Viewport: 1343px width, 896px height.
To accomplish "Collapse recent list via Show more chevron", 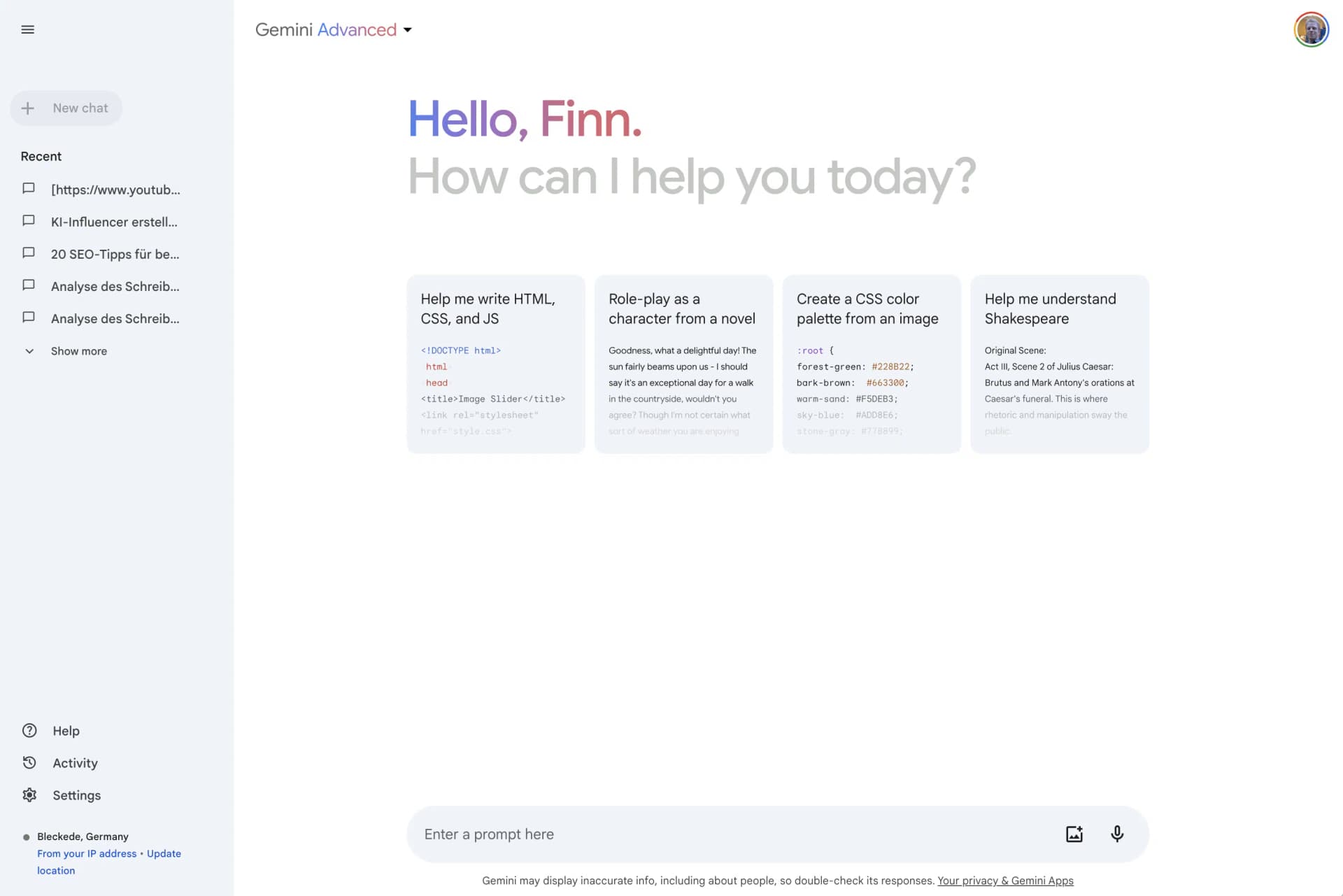I will click(29, 350).
